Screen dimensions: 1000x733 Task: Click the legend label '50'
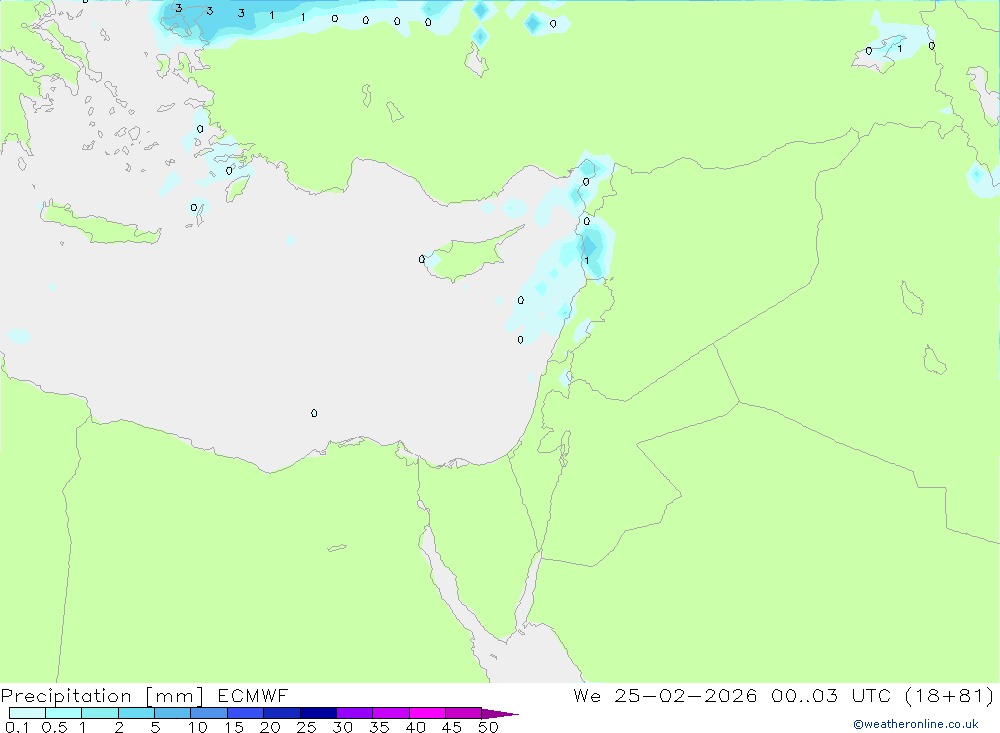click(488, 727)
